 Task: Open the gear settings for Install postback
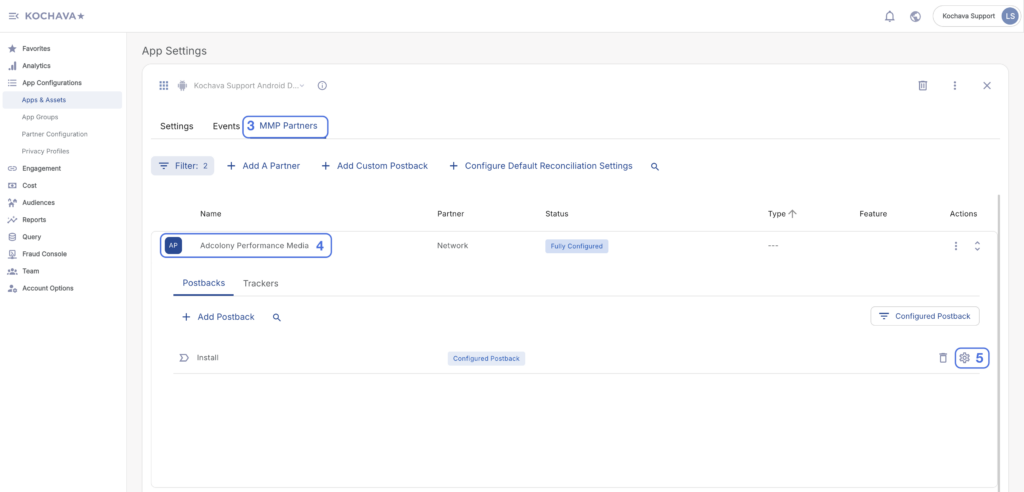964,358
